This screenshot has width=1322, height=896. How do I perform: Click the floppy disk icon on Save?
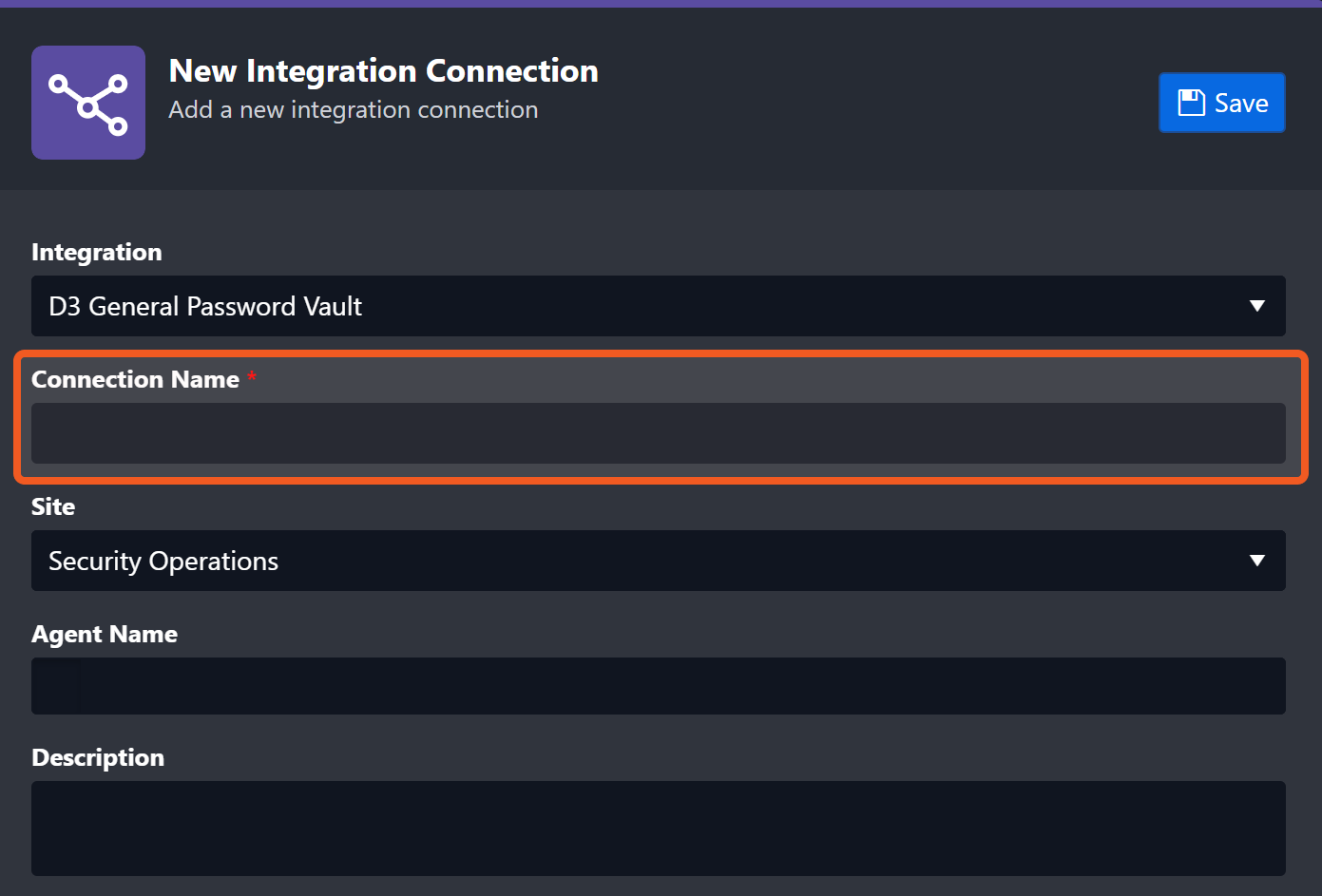[x=1191, y=103]
